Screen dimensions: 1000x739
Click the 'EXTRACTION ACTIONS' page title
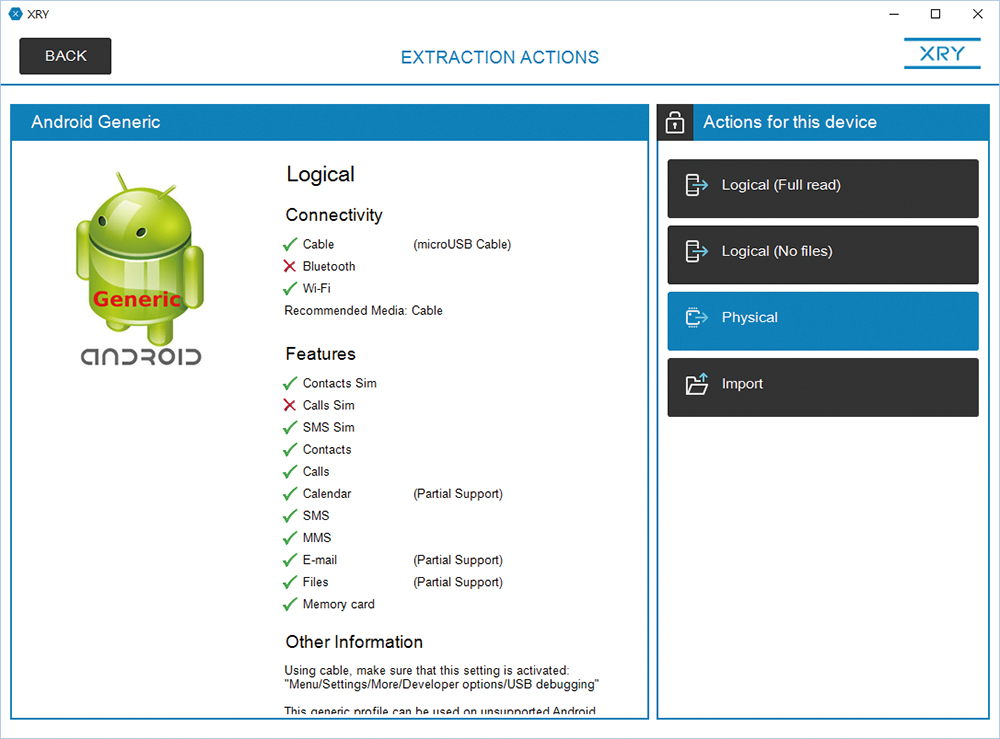500,57
